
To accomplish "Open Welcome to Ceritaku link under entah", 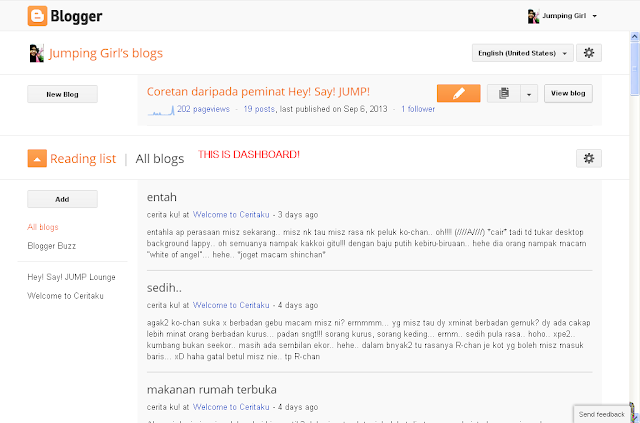I will click(231, 215).
